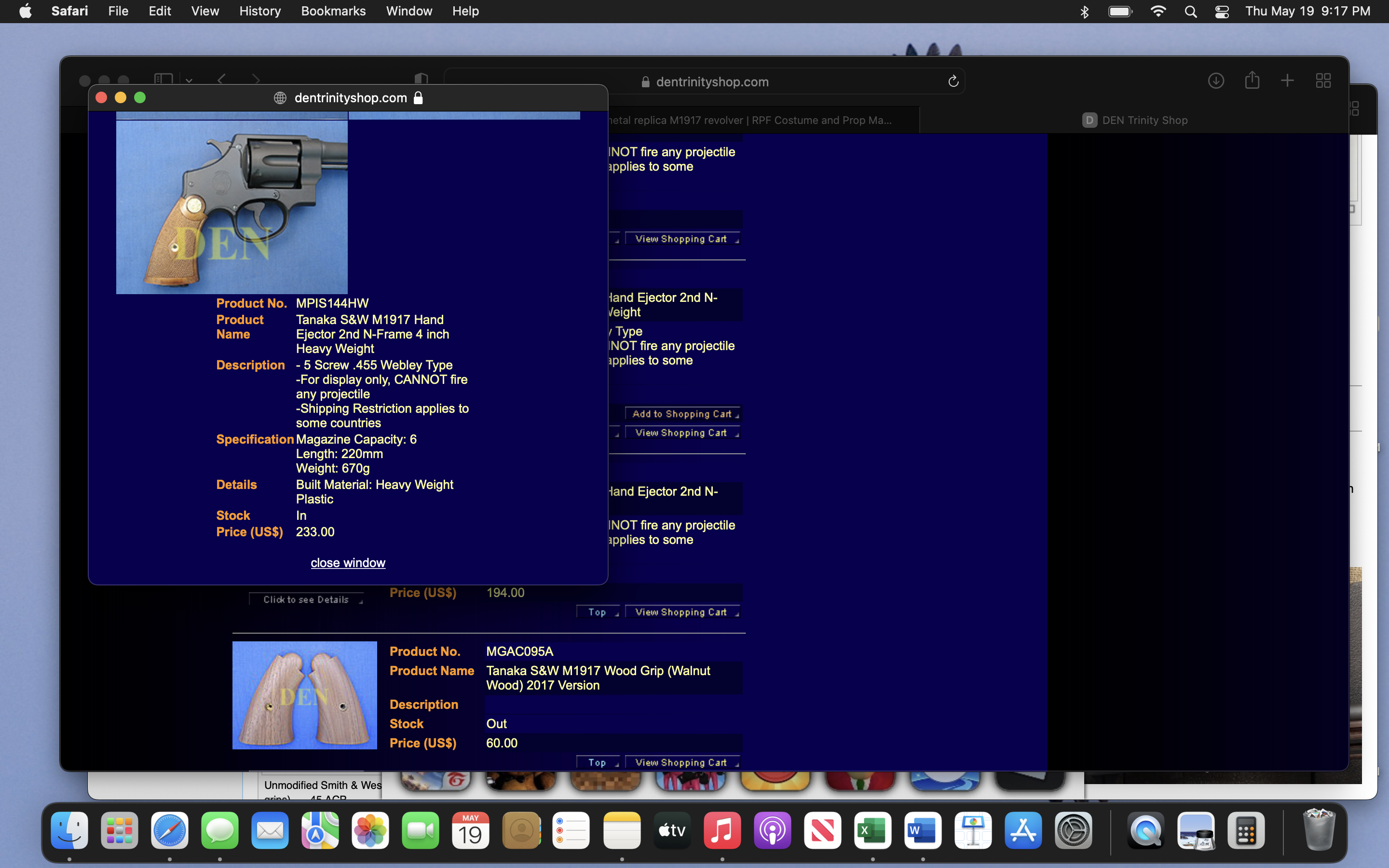Image resolution: width=1389 pixels, height=868 pixels.
Task: Add a new tab with plus icon
Action: click(x=1287, y=81)
